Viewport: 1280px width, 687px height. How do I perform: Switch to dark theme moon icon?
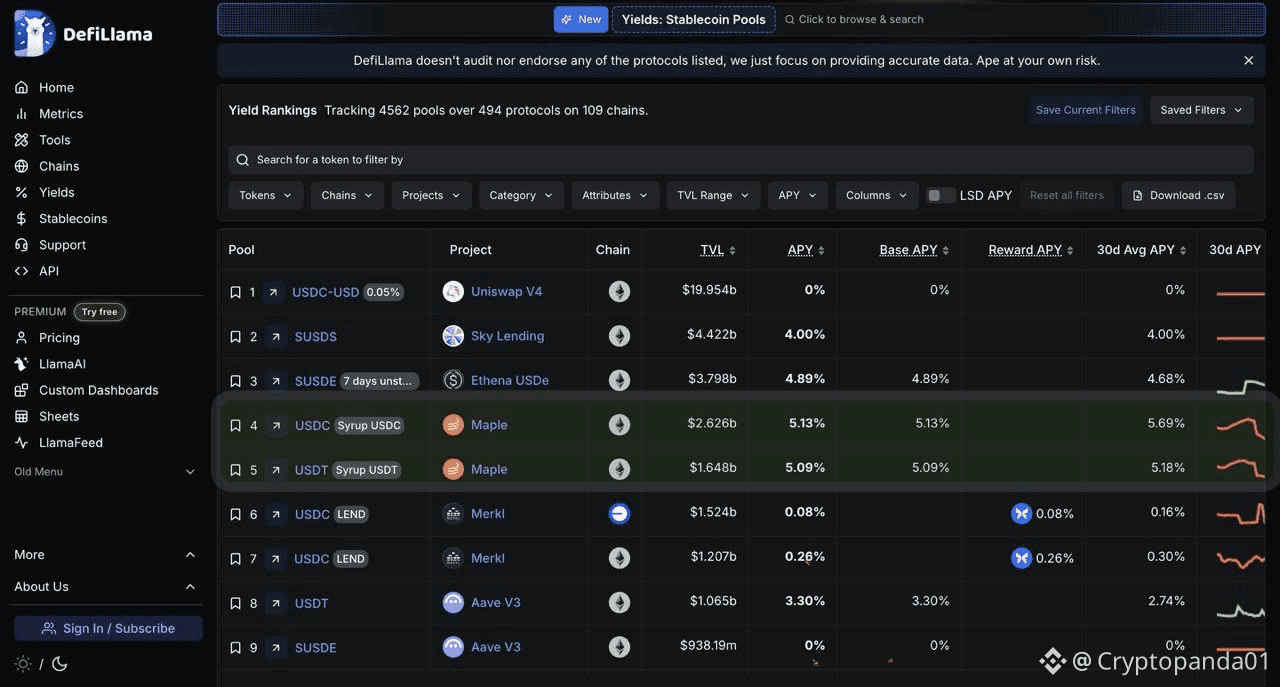tap(59, 663)
